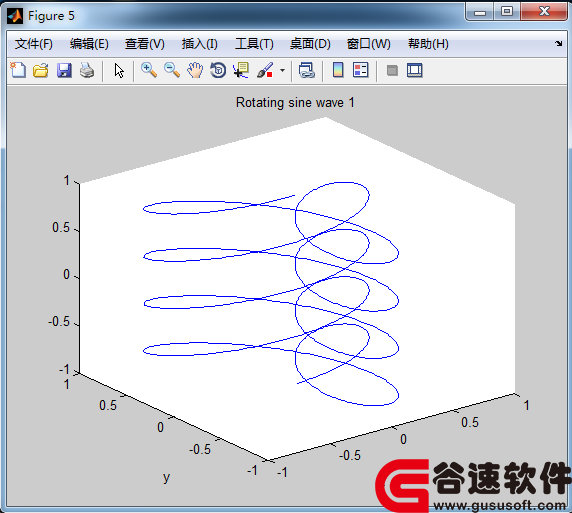Viewport: 572px width, 513px height.
Task: Open the 工具(T) menu
Action: coord(254,44)
